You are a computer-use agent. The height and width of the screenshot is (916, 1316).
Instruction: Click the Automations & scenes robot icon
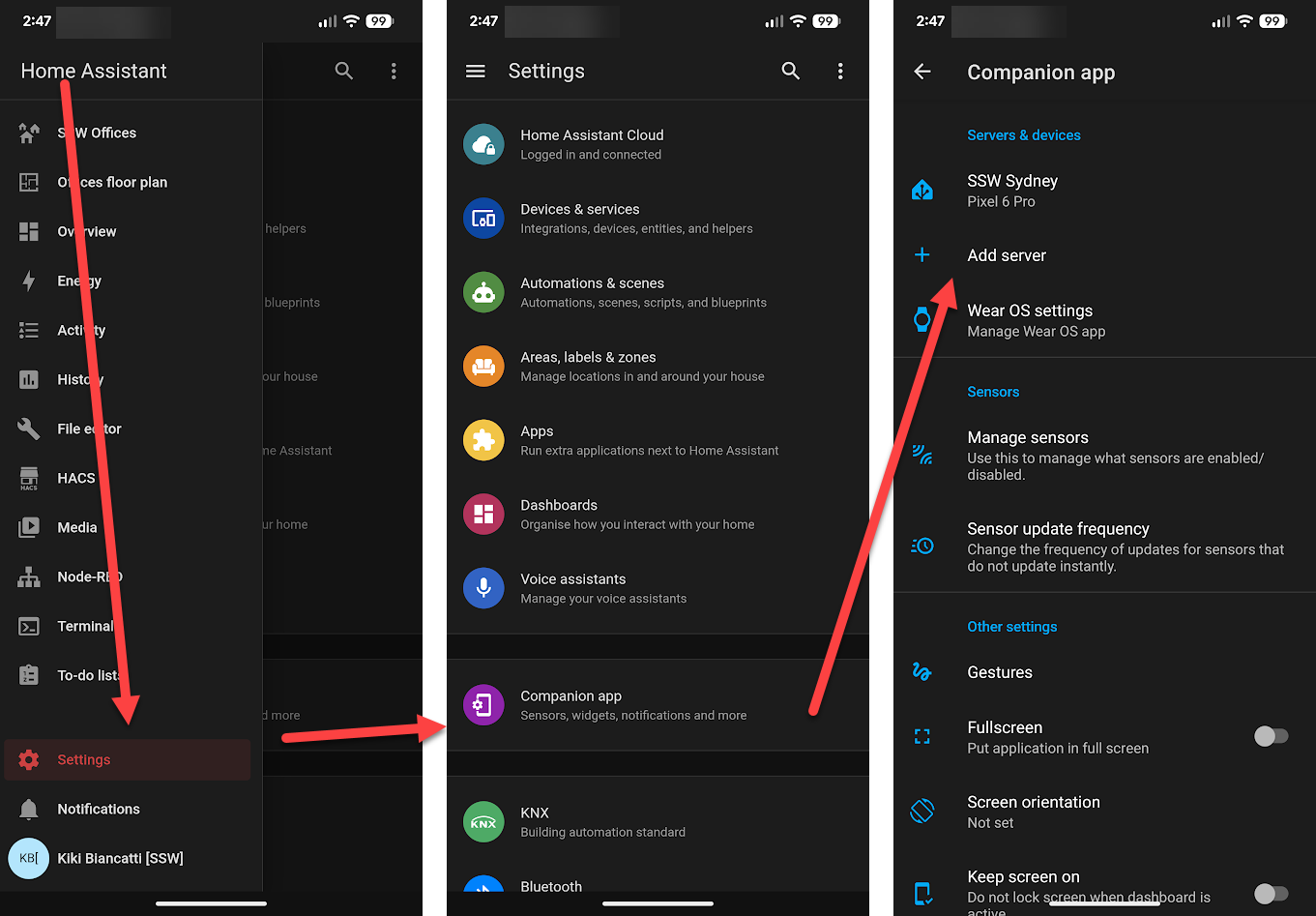[x=483, y=293]
